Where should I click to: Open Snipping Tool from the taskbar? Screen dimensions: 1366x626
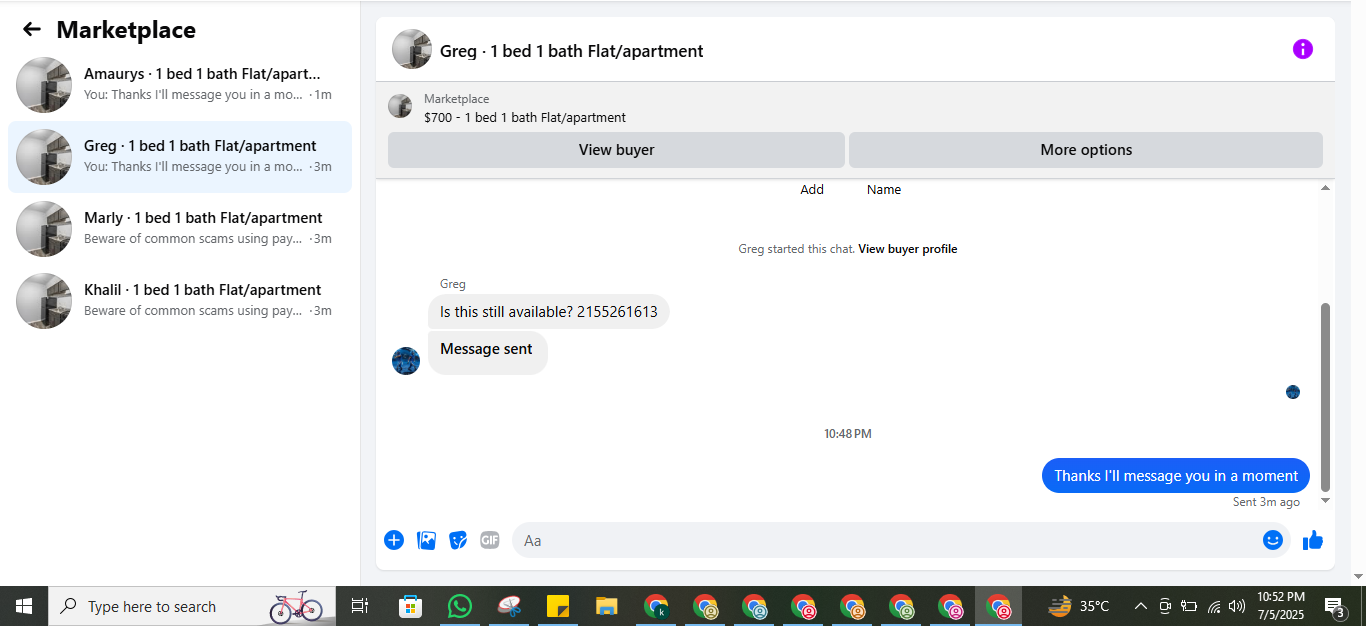(x=510, y=606)
